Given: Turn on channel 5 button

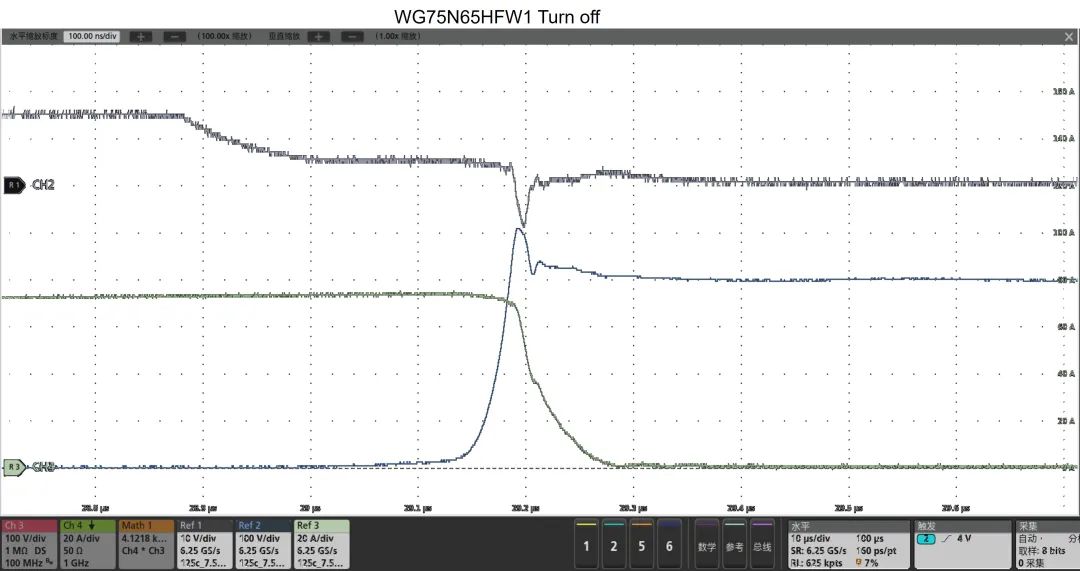Looking at the screenshot, I should (641, 544).
